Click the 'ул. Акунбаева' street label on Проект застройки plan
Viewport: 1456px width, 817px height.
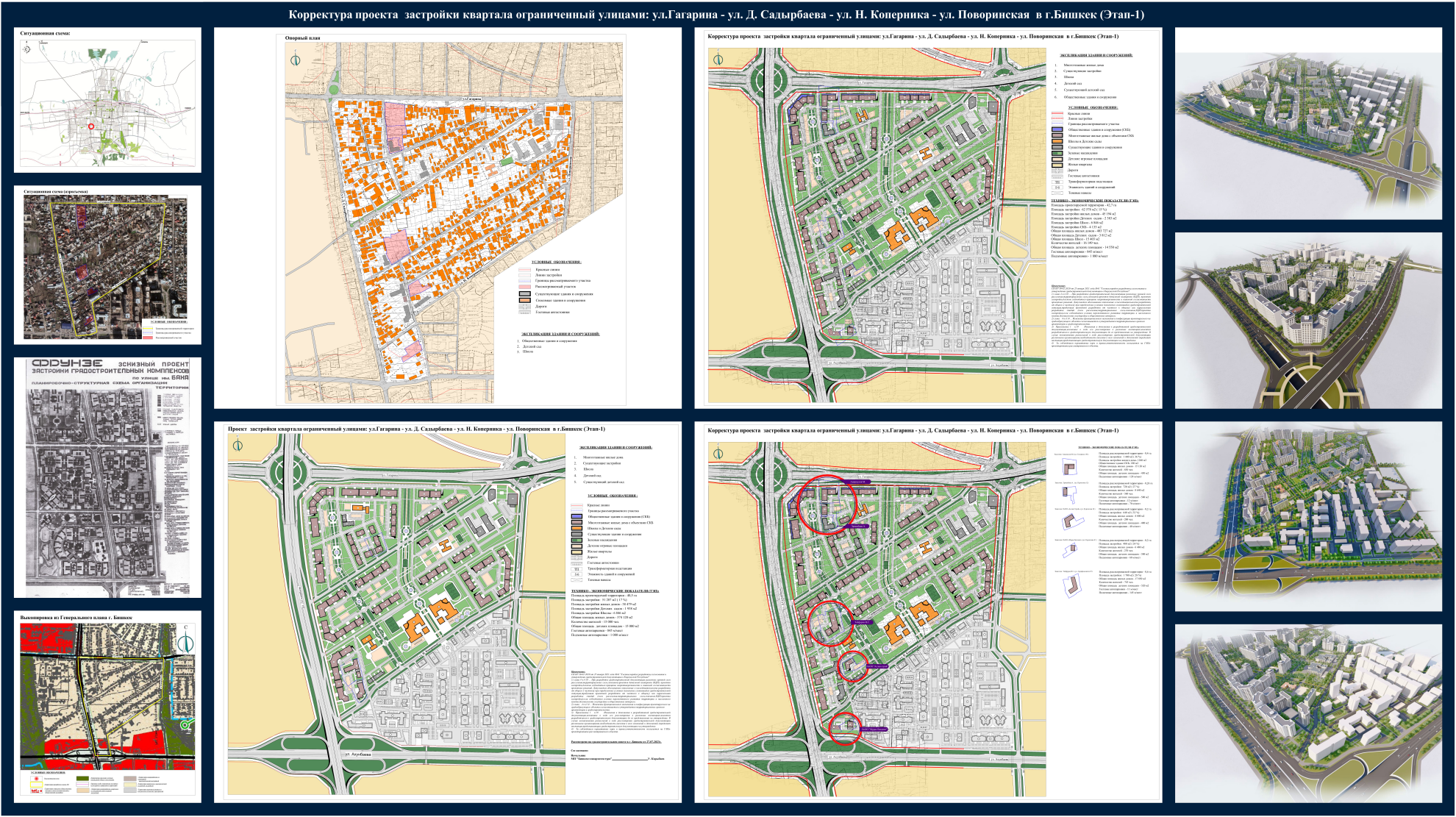pyautogui.click(x=357, y=754)
